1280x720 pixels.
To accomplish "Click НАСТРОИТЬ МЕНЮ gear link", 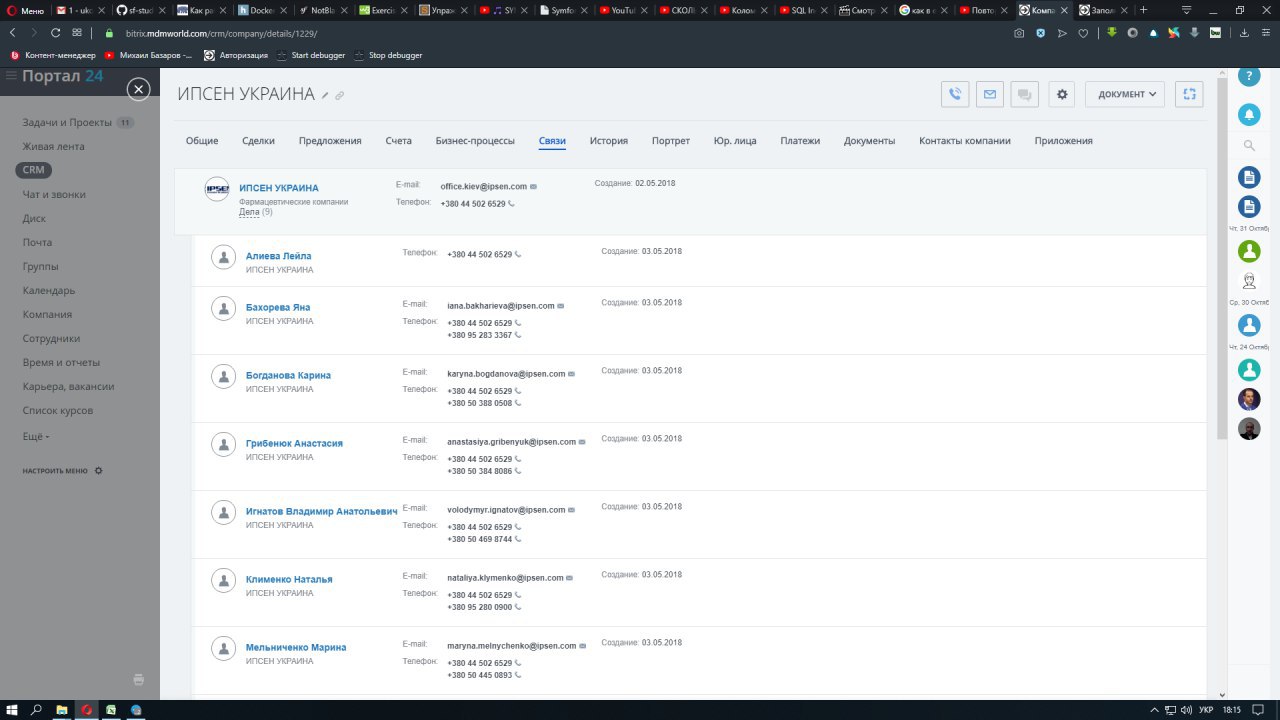I will pyautogui.click(x=63, y=470).
